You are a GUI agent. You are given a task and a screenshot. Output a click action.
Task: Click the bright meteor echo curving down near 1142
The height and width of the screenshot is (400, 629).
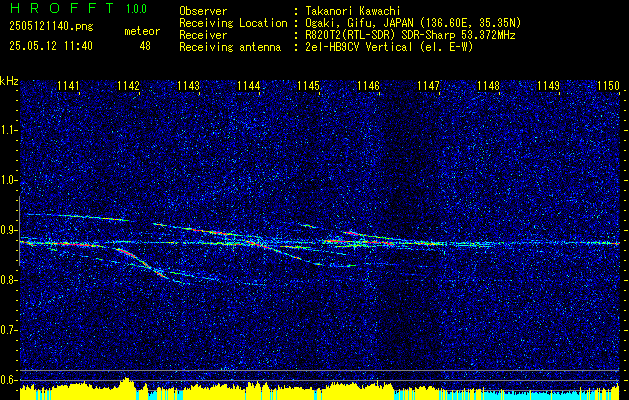(x=140, y=262)
